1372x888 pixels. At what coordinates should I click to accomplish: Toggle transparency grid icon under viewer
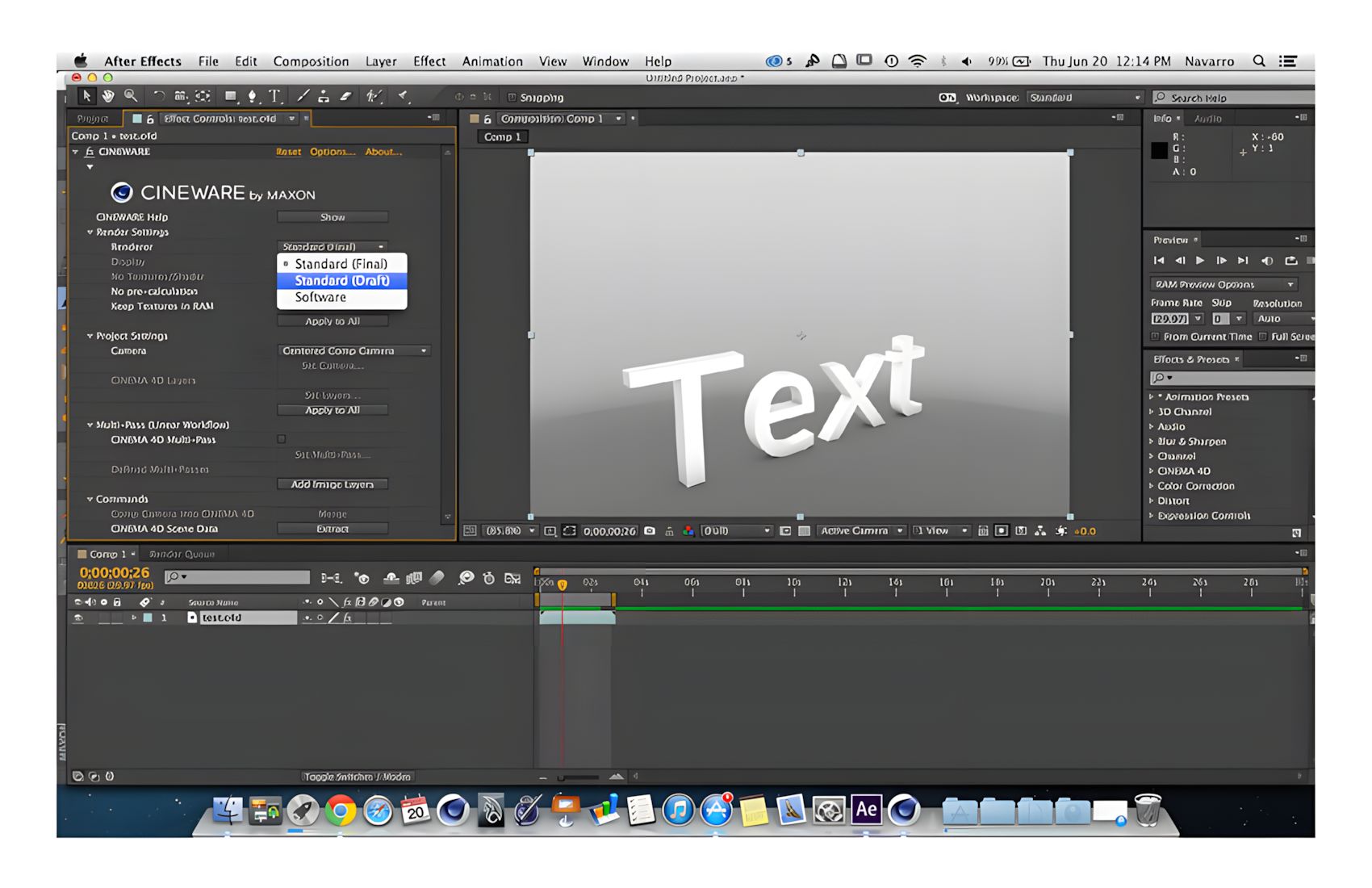pos(805,531)
